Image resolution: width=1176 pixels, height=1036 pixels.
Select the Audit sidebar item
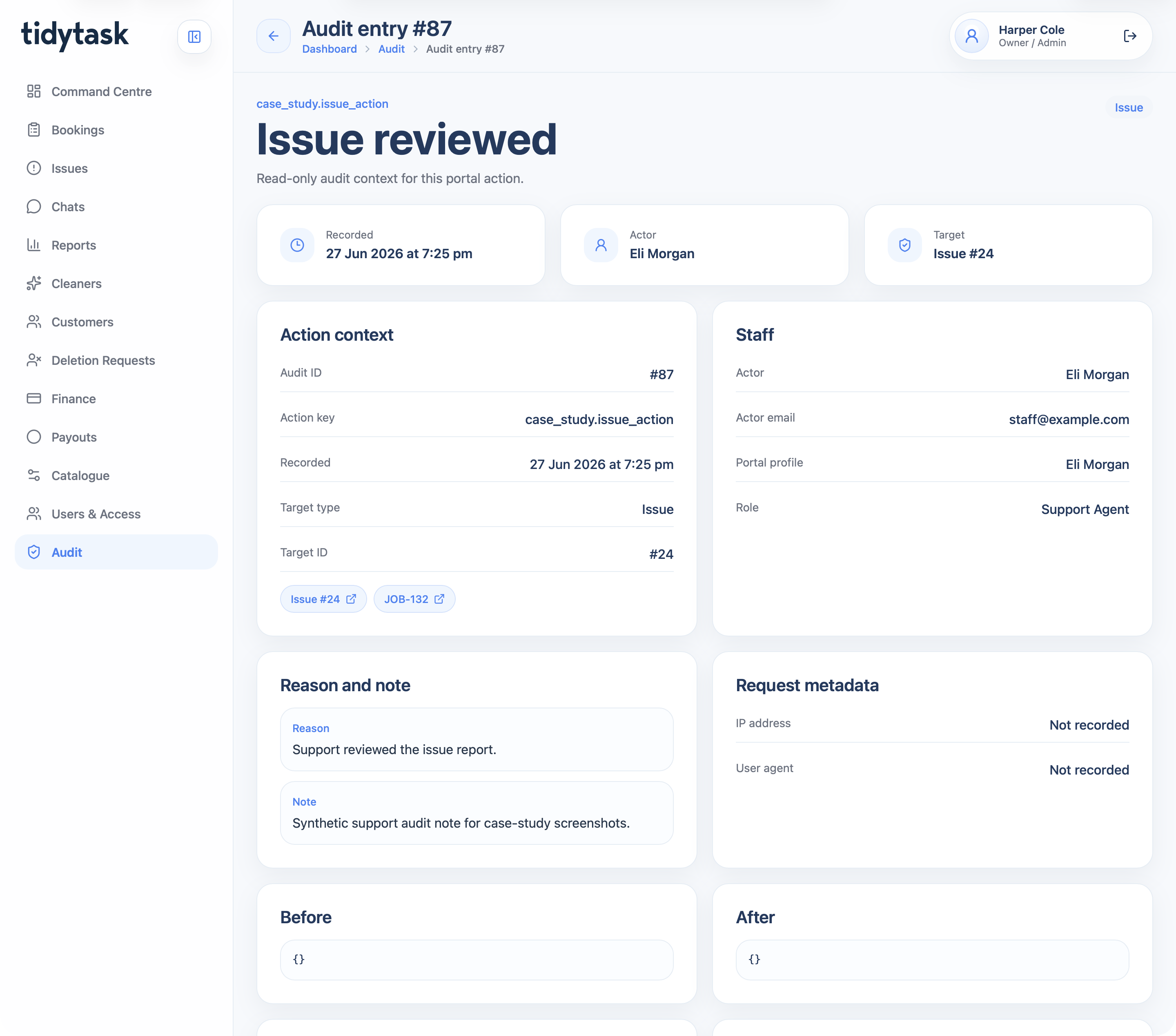116,552
